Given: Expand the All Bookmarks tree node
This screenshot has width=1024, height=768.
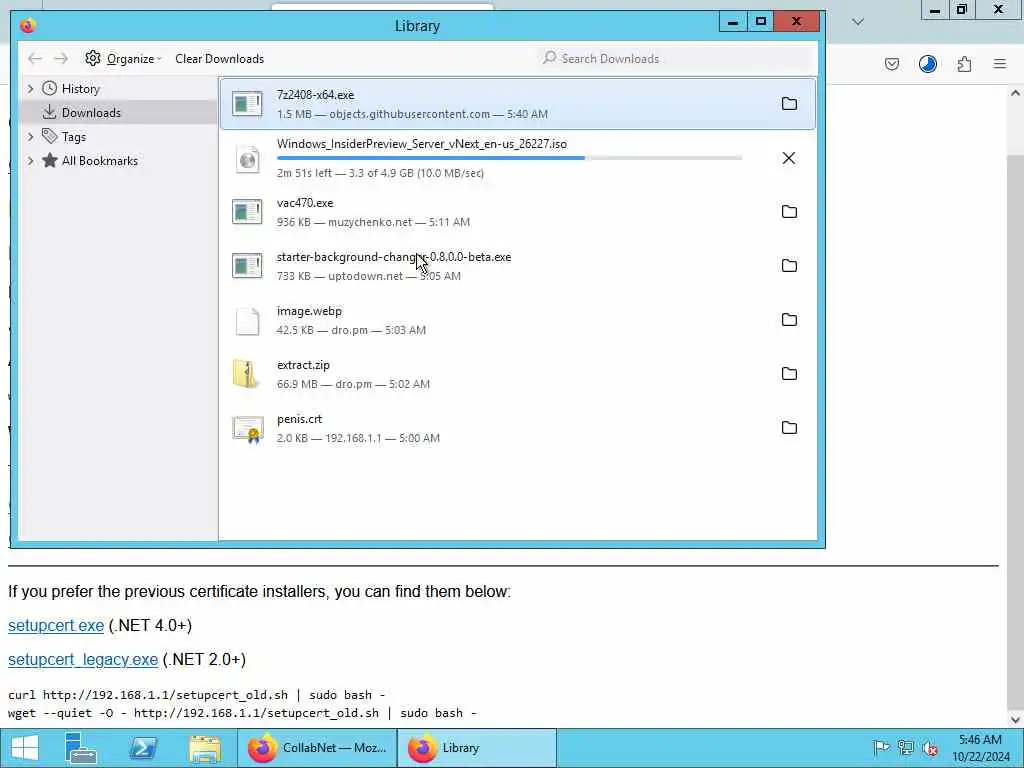Looking at the screenshot, I should pyautogui.click(x=30, y=161).
